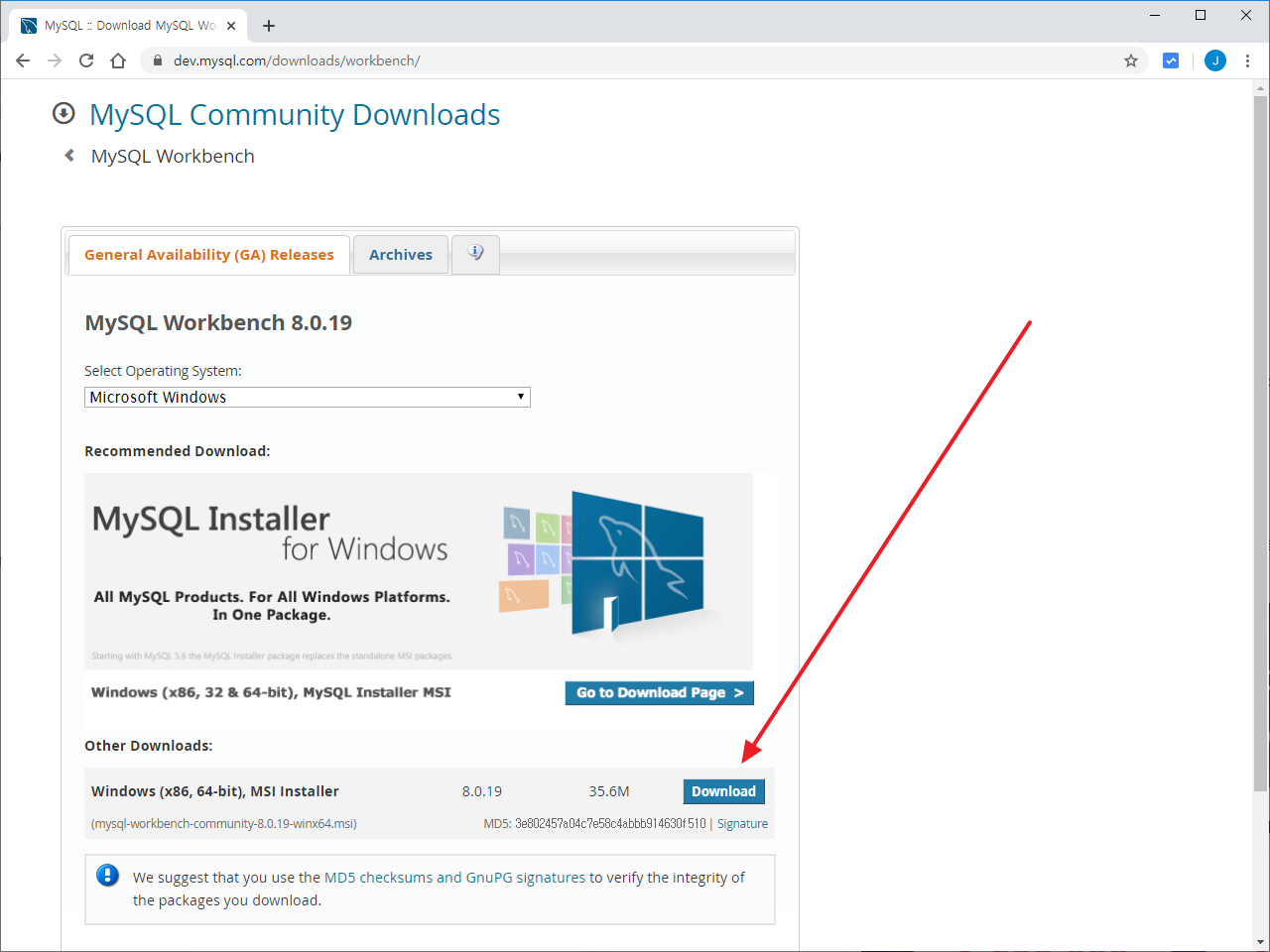The image size is (1270, 952).
Task: Open the blue extension icon near the address bar
Action: (x=1171, y=60)
